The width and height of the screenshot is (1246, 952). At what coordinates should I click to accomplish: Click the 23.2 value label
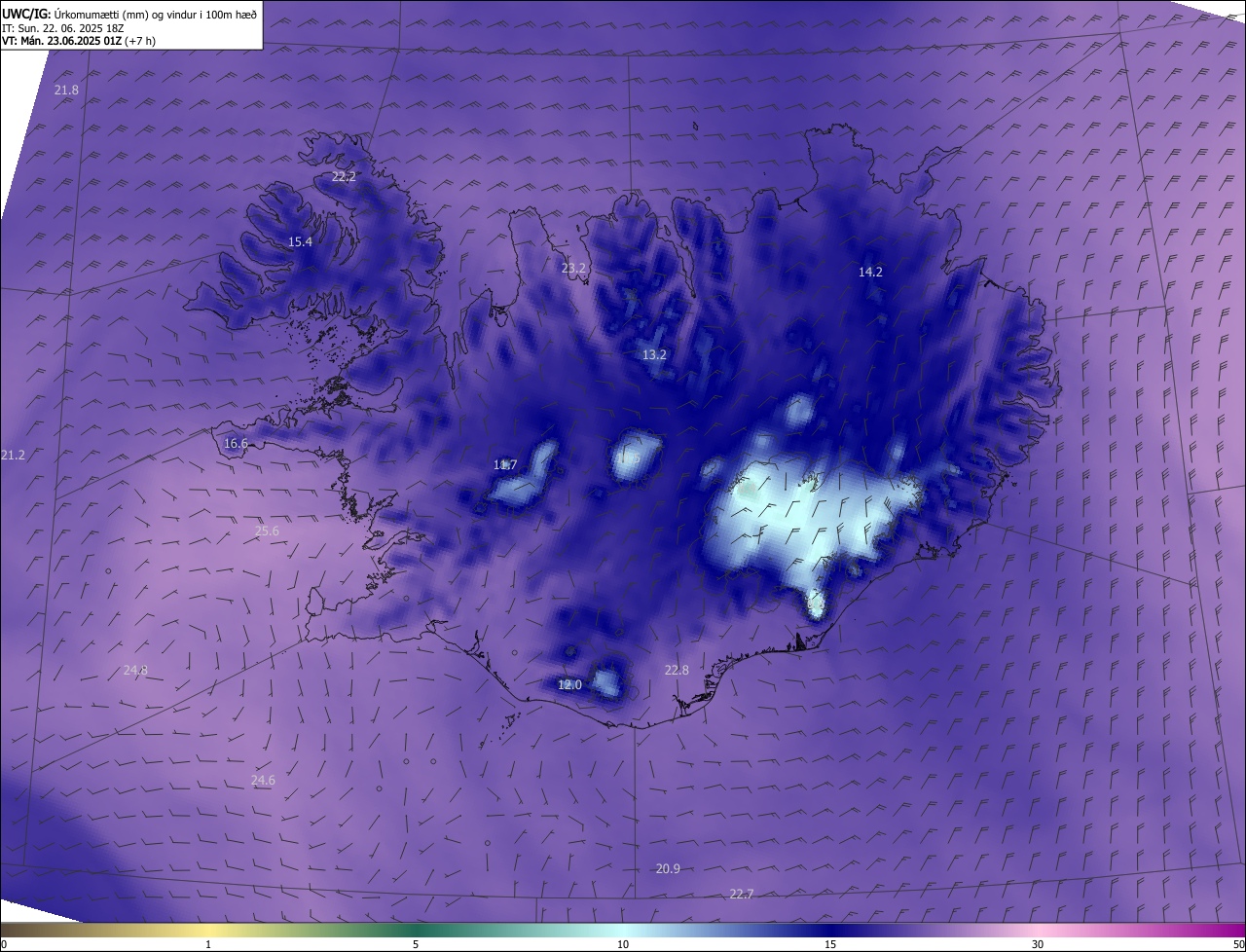tap(574, 268)
